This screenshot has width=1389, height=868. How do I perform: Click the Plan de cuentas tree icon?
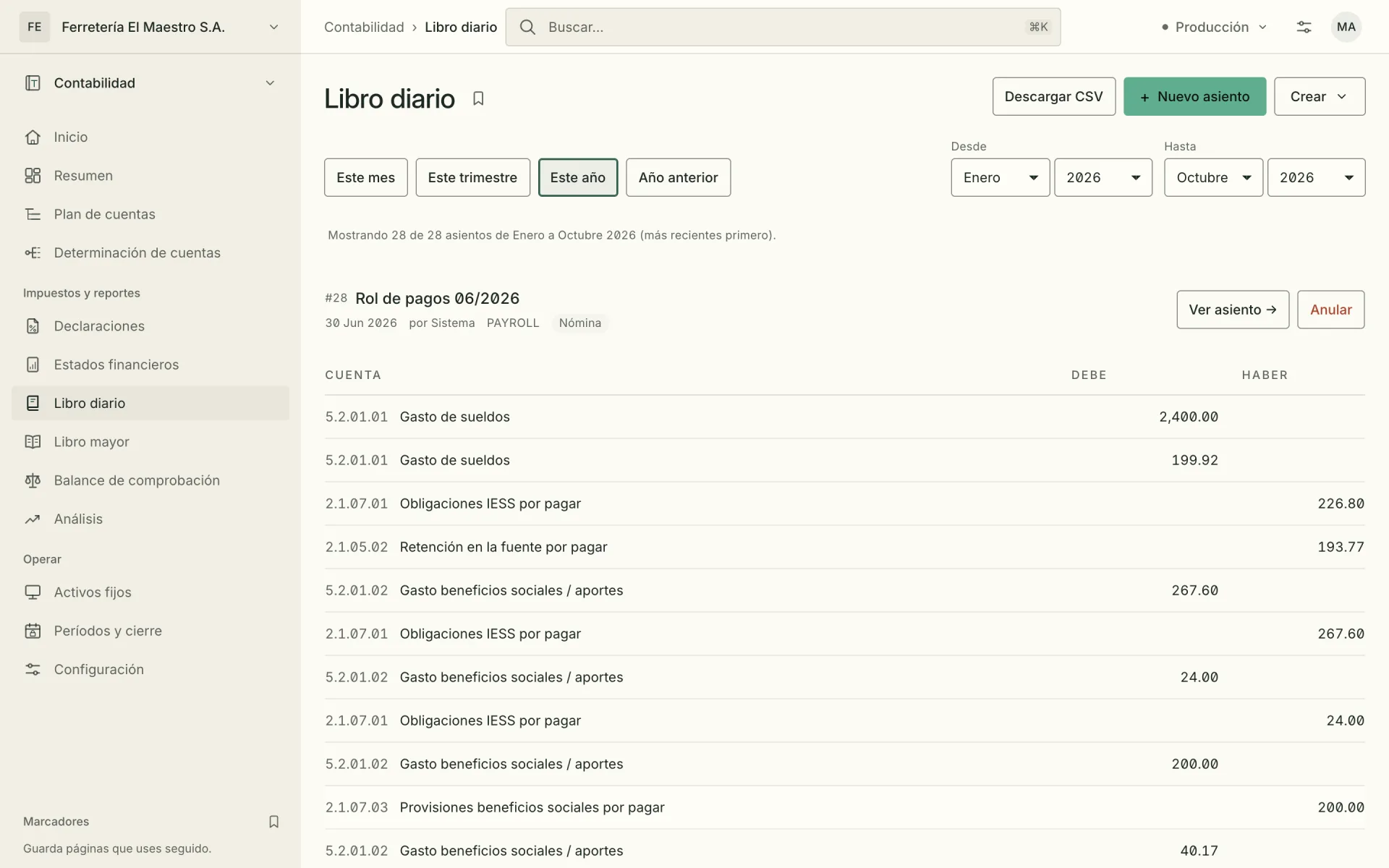(33, 214)
